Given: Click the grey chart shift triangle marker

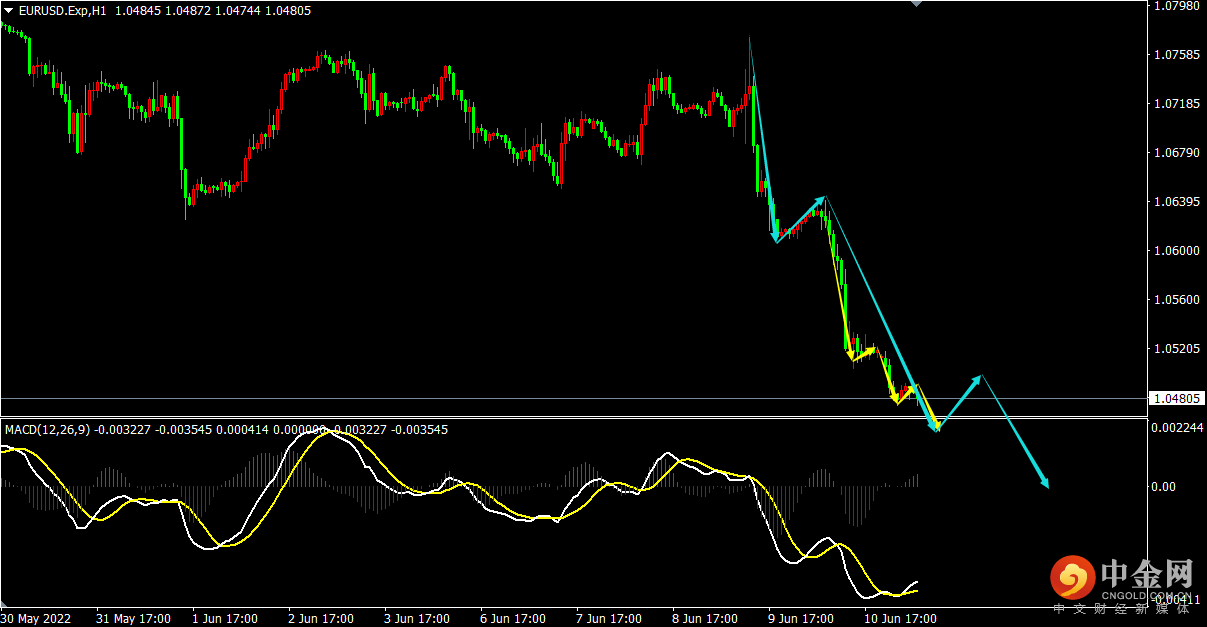Looking at the screenshot, I should click(915, 4).
